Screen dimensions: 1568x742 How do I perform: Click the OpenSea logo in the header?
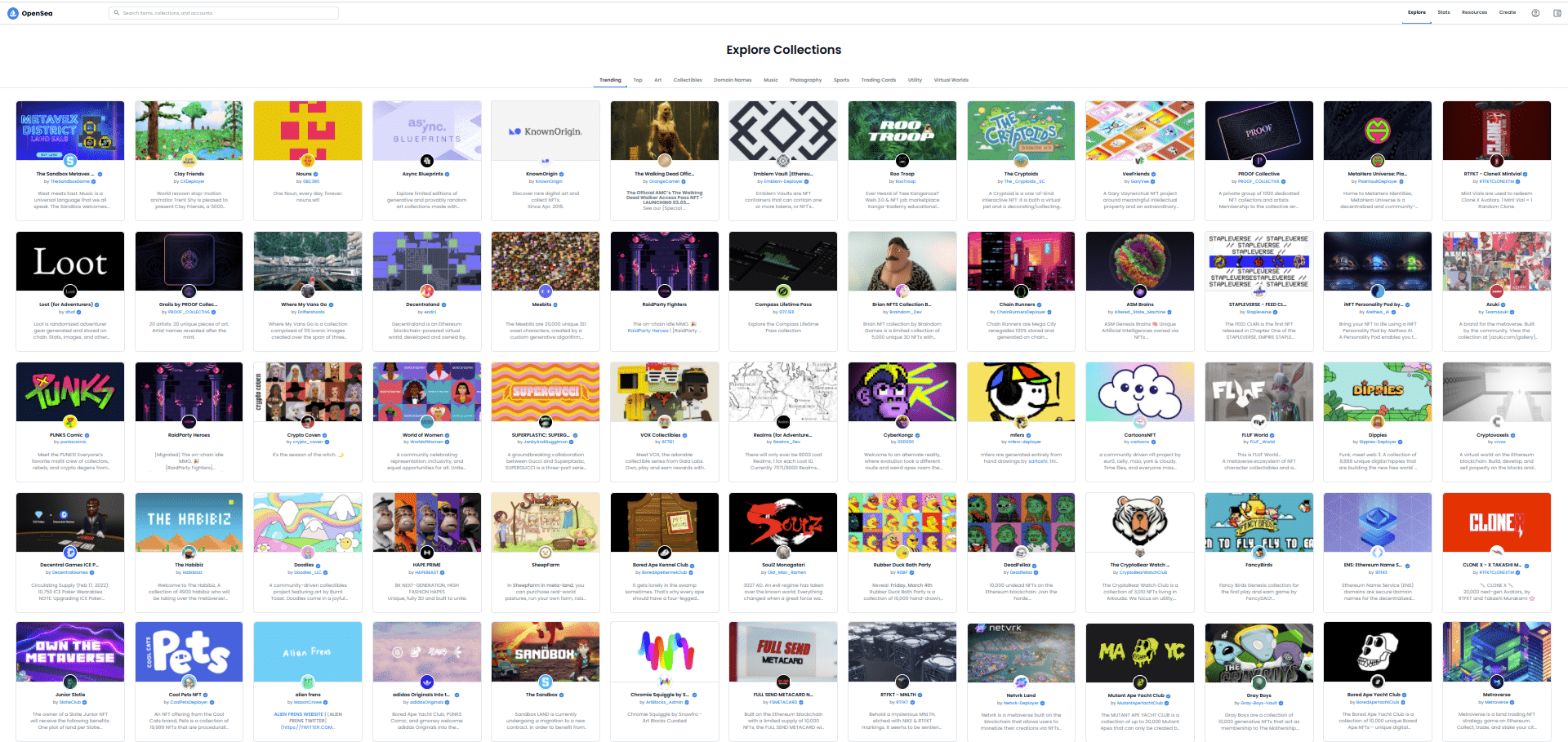click(x=30, y=13)
